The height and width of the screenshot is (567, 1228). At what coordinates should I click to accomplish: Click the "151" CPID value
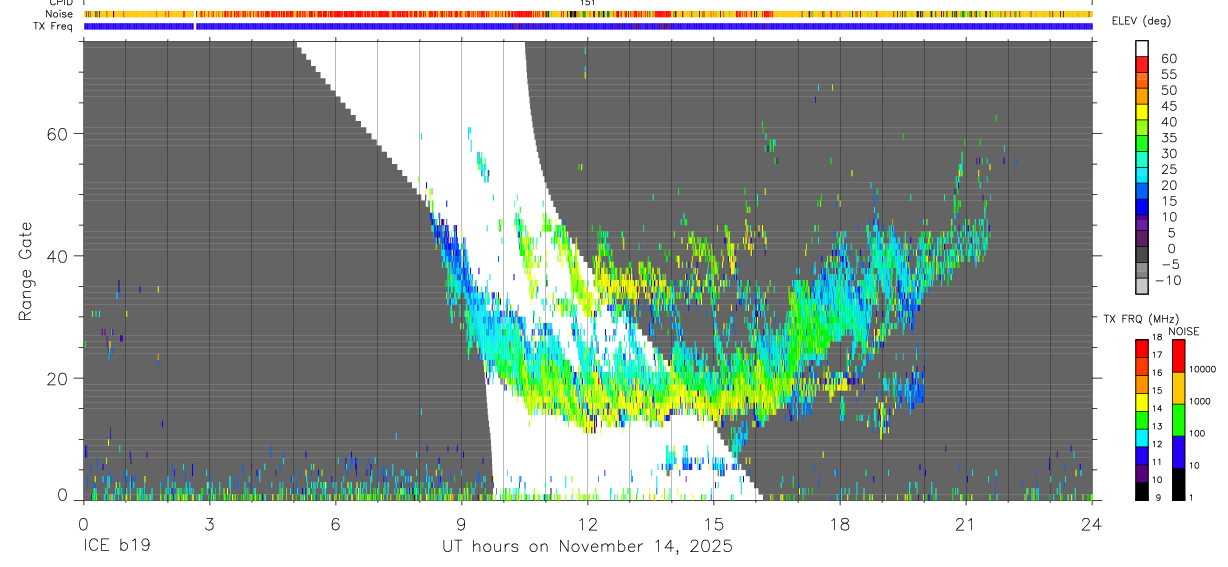pos(588,3)
